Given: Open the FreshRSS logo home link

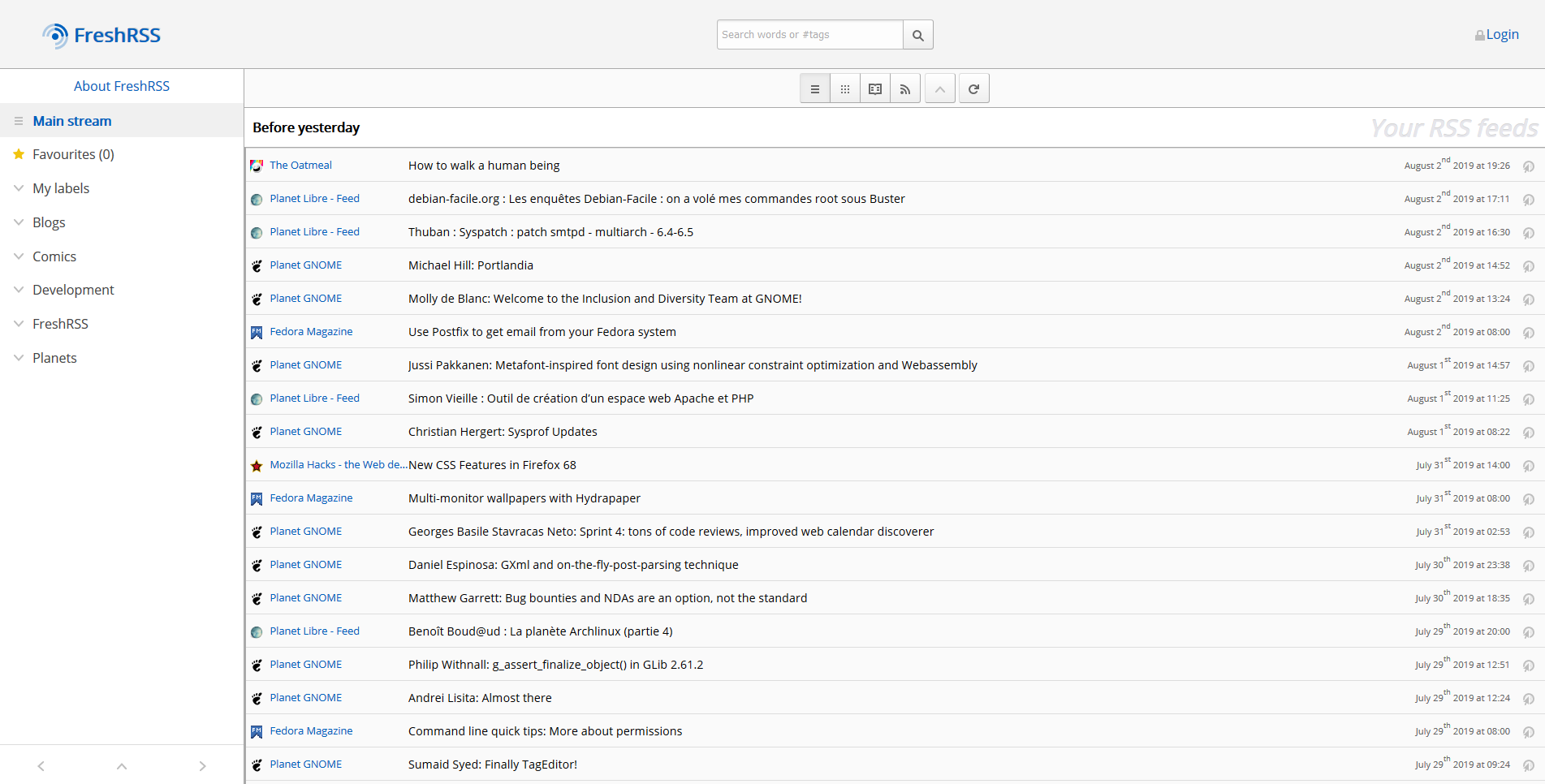Looking at the screenshot, I should [101, 35].
